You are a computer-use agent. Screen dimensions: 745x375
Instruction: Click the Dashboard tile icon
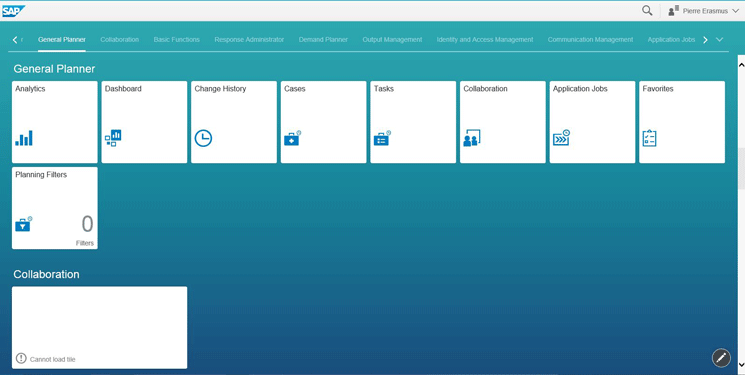click(x=113, y=138)
